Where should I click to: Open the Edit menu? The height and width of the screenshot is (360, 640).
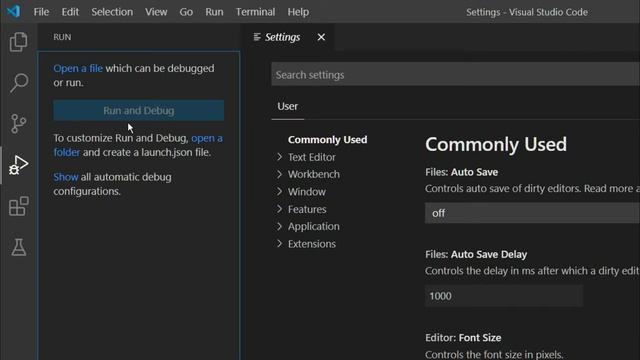coord(70,12)
